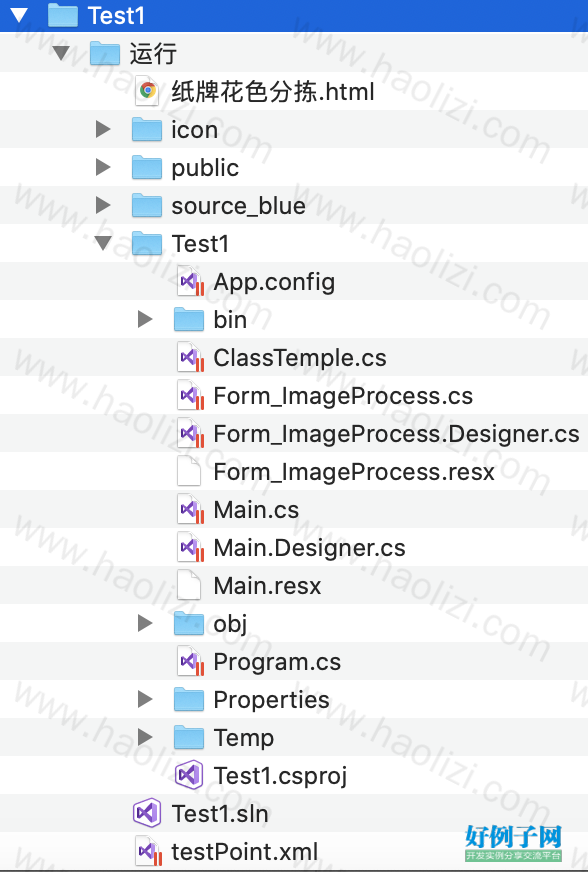Click the icon next to Program.cs
This screenshot has width=588, height=872.
point(190,661)
